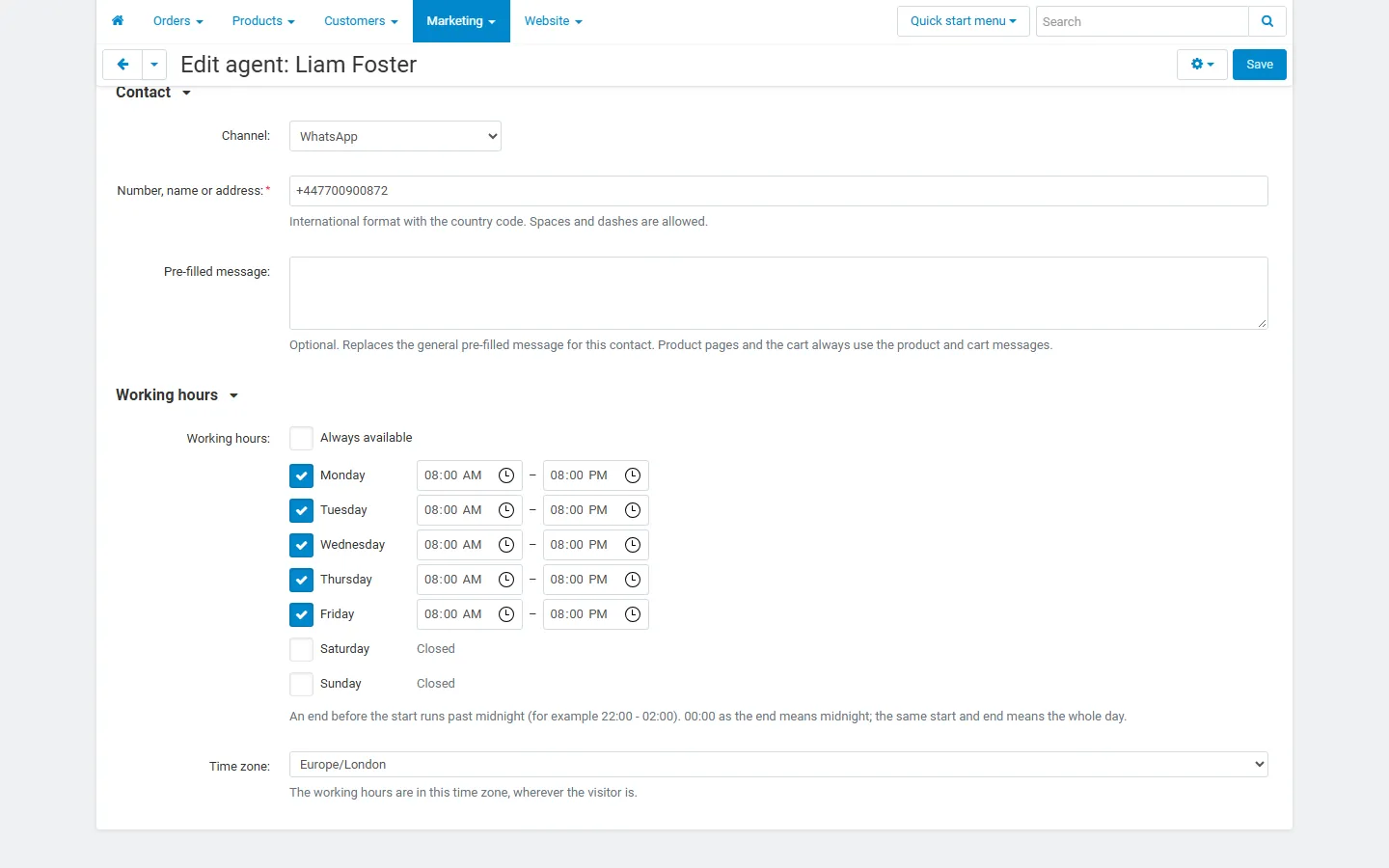Open Monday end time clock picker

tap(633, 475)
